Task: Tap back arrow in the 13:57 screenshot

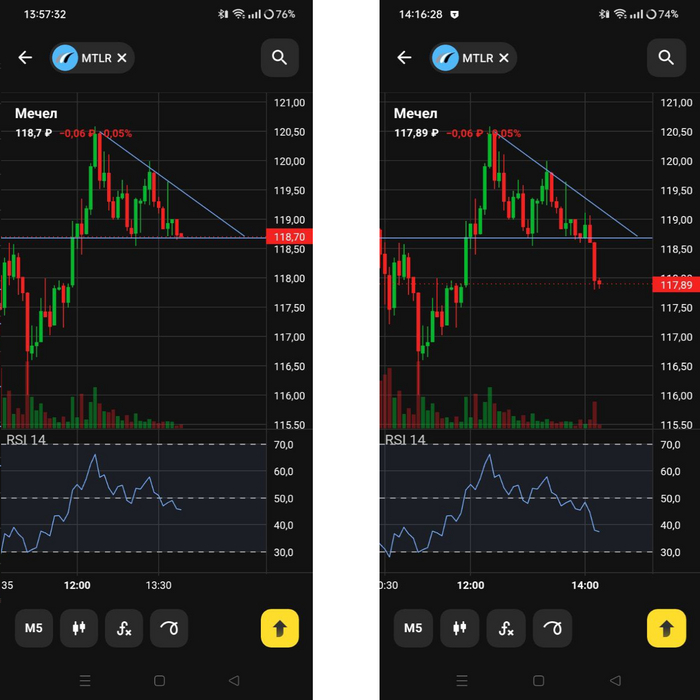Action: pos(25,58)
